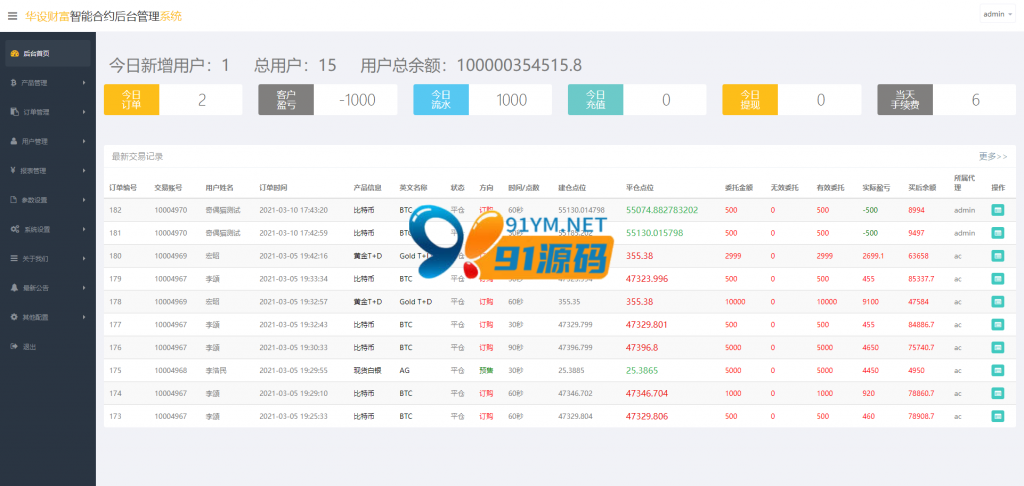This screenshot has width=1024, height=486.
Task: Expand the 报表管理 submenu arrow
Action: (x=84, y=170)
